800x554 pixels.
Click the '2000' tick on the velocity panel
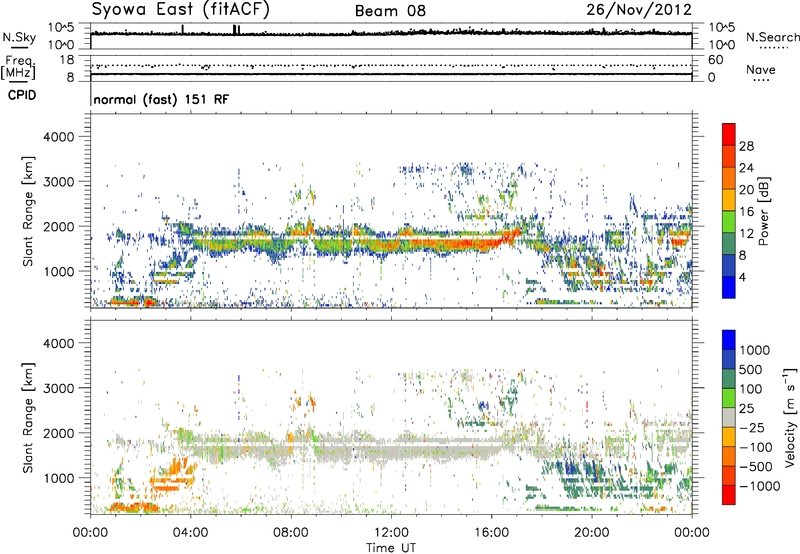coord(59,433)
